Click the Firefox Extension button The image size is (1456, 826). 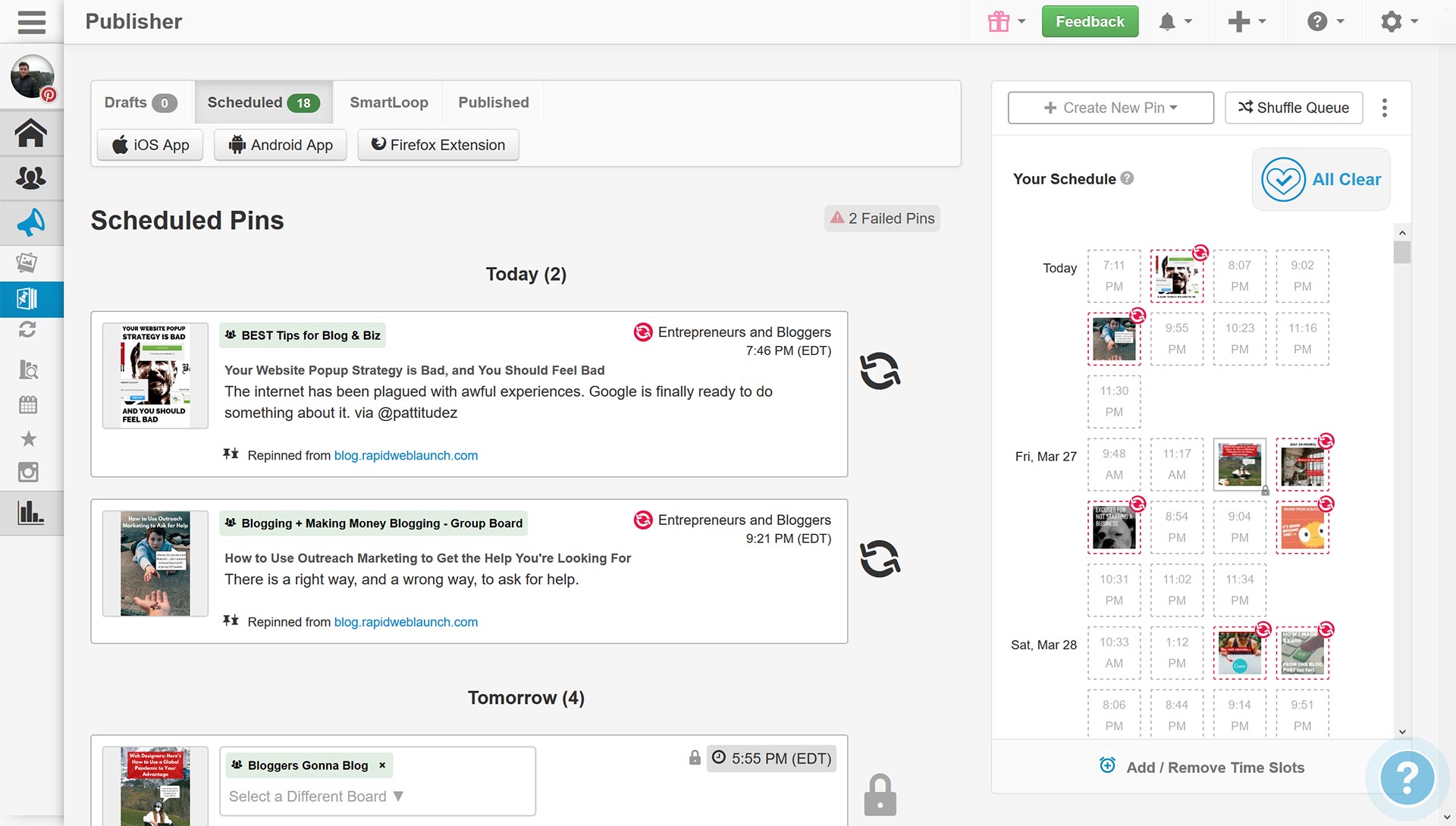438,145
